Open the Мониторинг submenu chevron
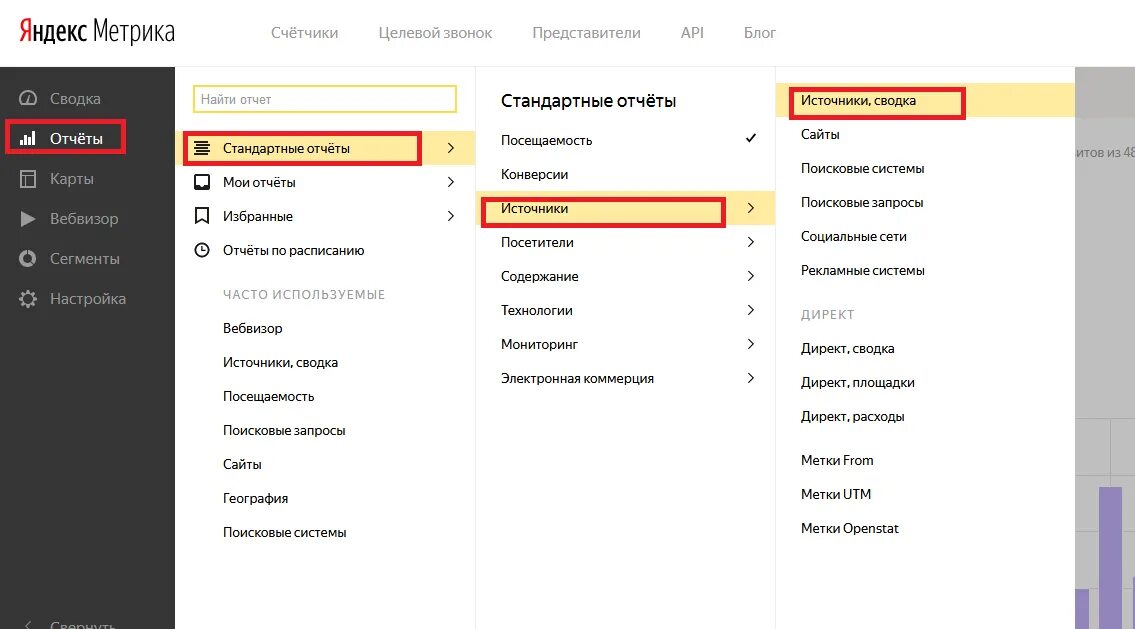Image resolution: width=1135 pixels, height=629 pixels. pos(751,344)
